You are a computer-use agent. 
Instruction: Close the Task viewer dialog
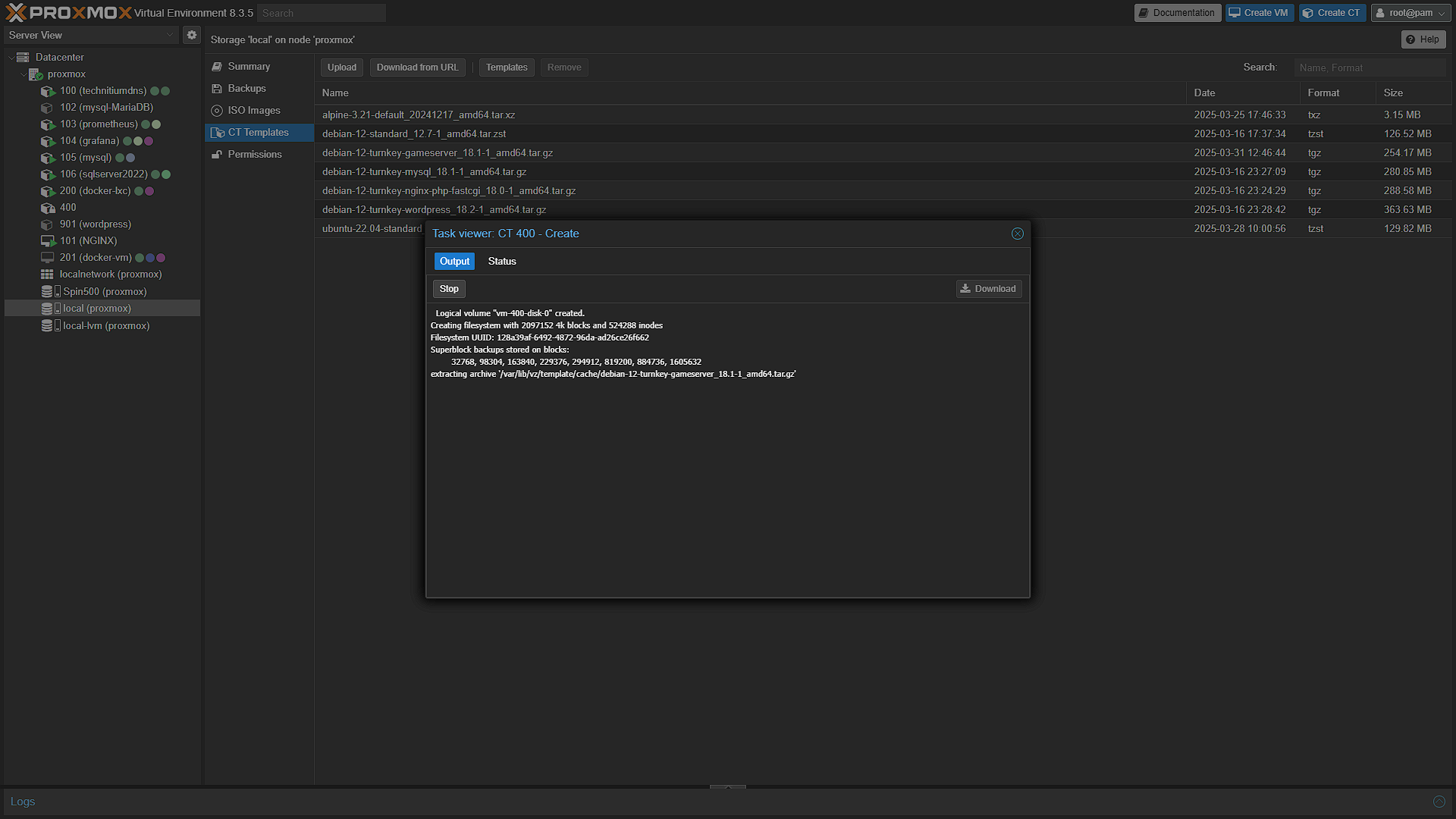[1018, 234]
